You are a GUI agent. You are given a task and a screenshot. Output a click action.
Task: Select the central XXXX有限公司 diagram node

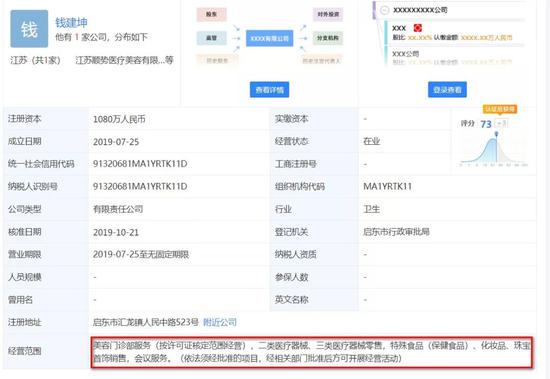click(x=269, y=38)
